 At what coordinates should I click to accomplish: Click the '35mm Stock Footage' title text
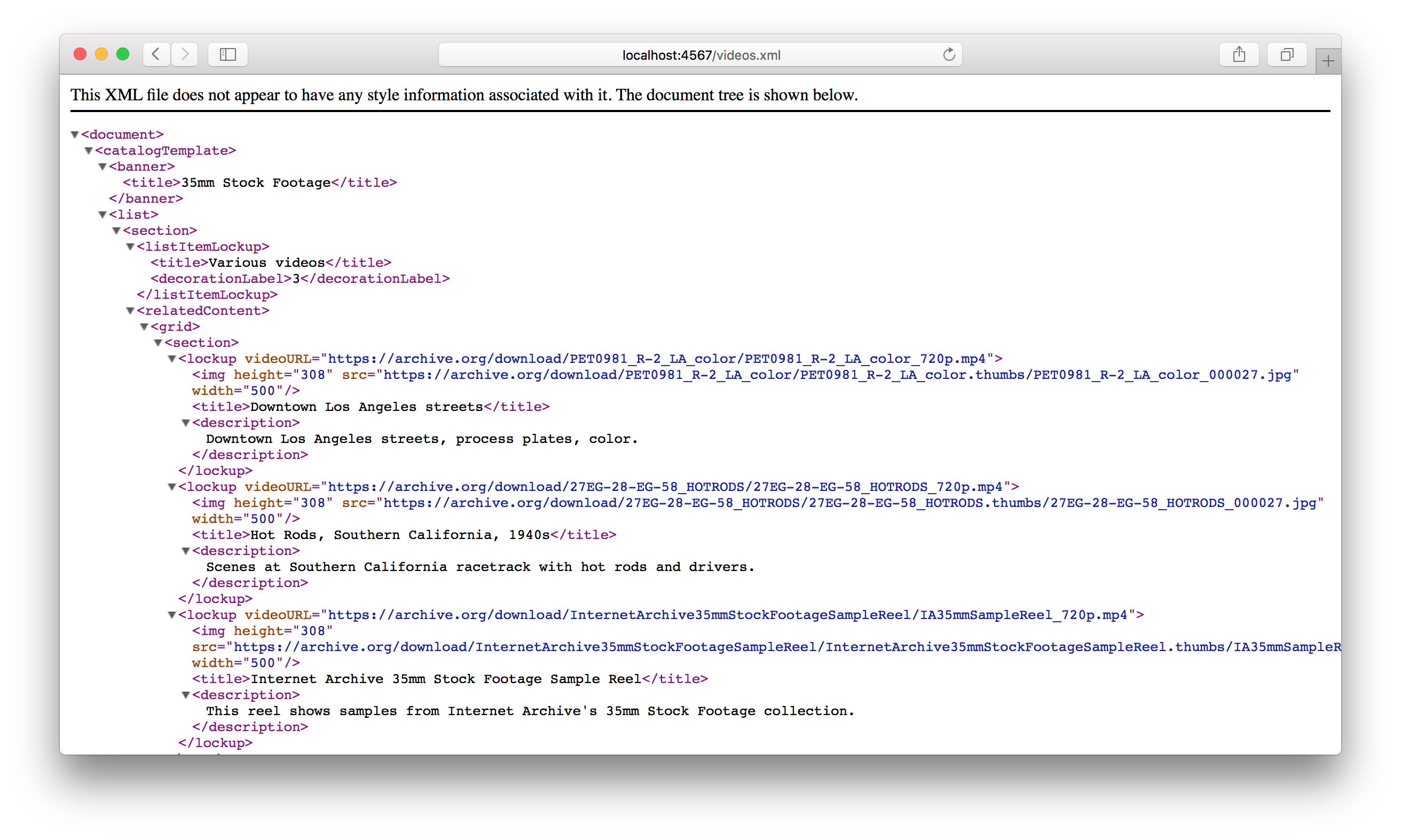click(x=256, y=183)
